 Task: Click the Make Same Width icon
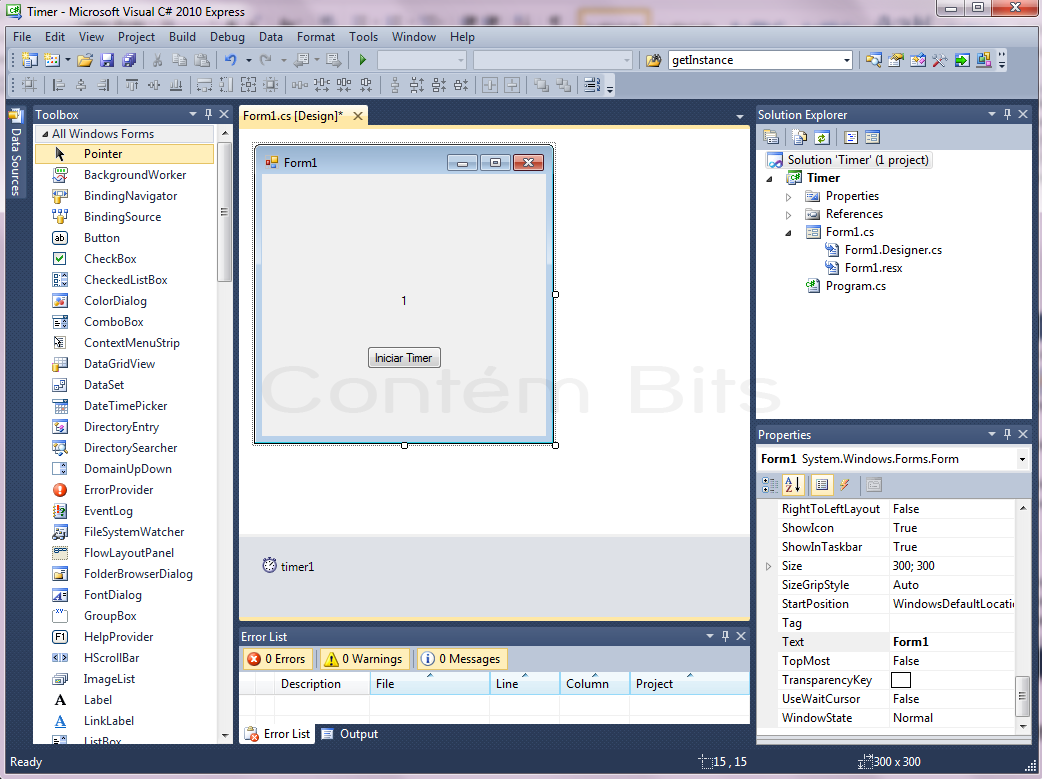coord(205,85)
